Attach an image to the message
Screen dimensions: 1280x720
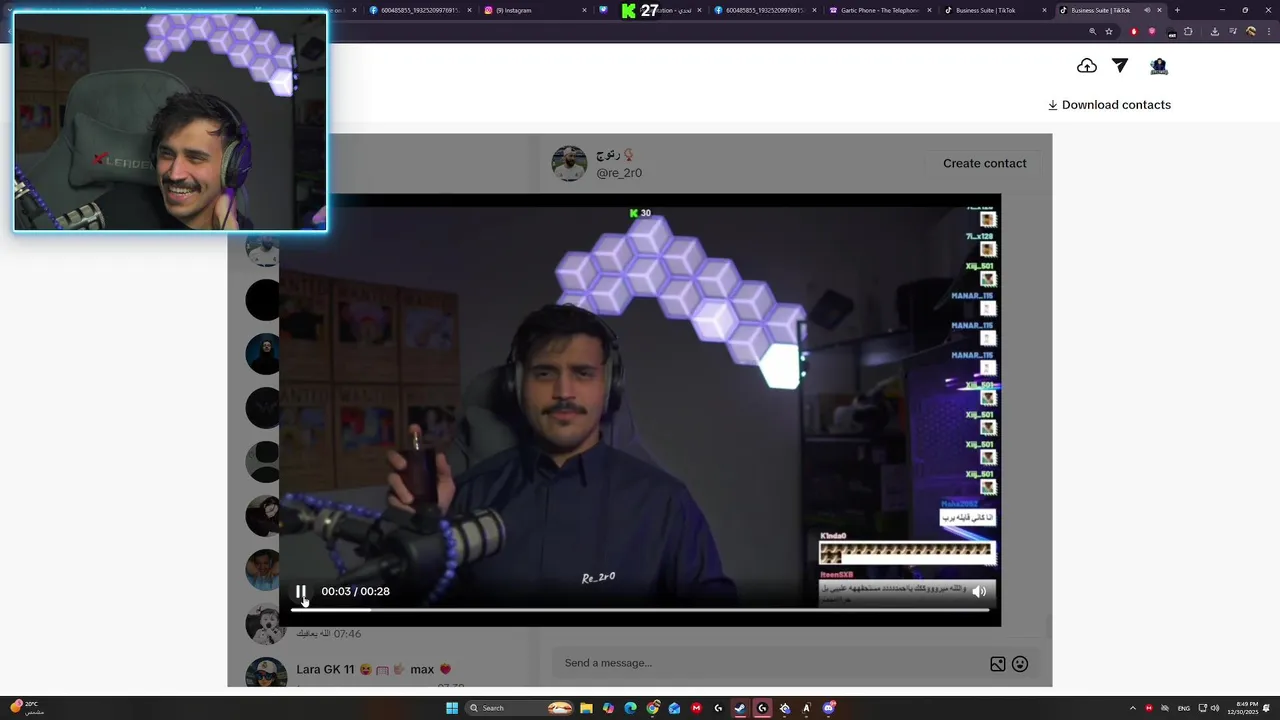pos(997,664)
